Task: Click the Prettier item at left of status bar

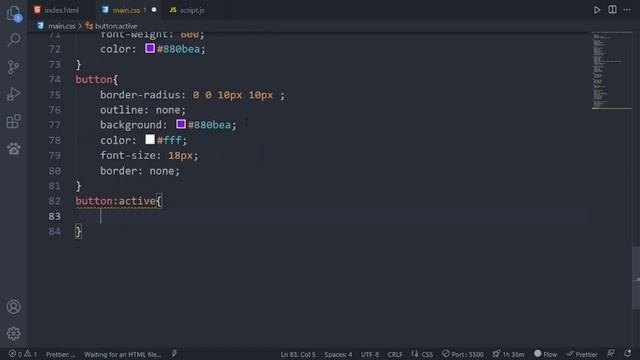Action: point(60,354)
